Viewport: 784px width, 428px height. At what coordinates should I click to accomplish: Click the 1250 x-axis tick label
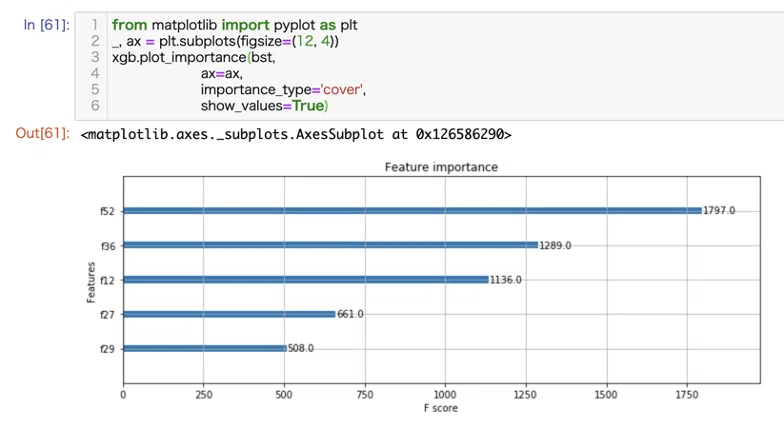click(526, 395)
